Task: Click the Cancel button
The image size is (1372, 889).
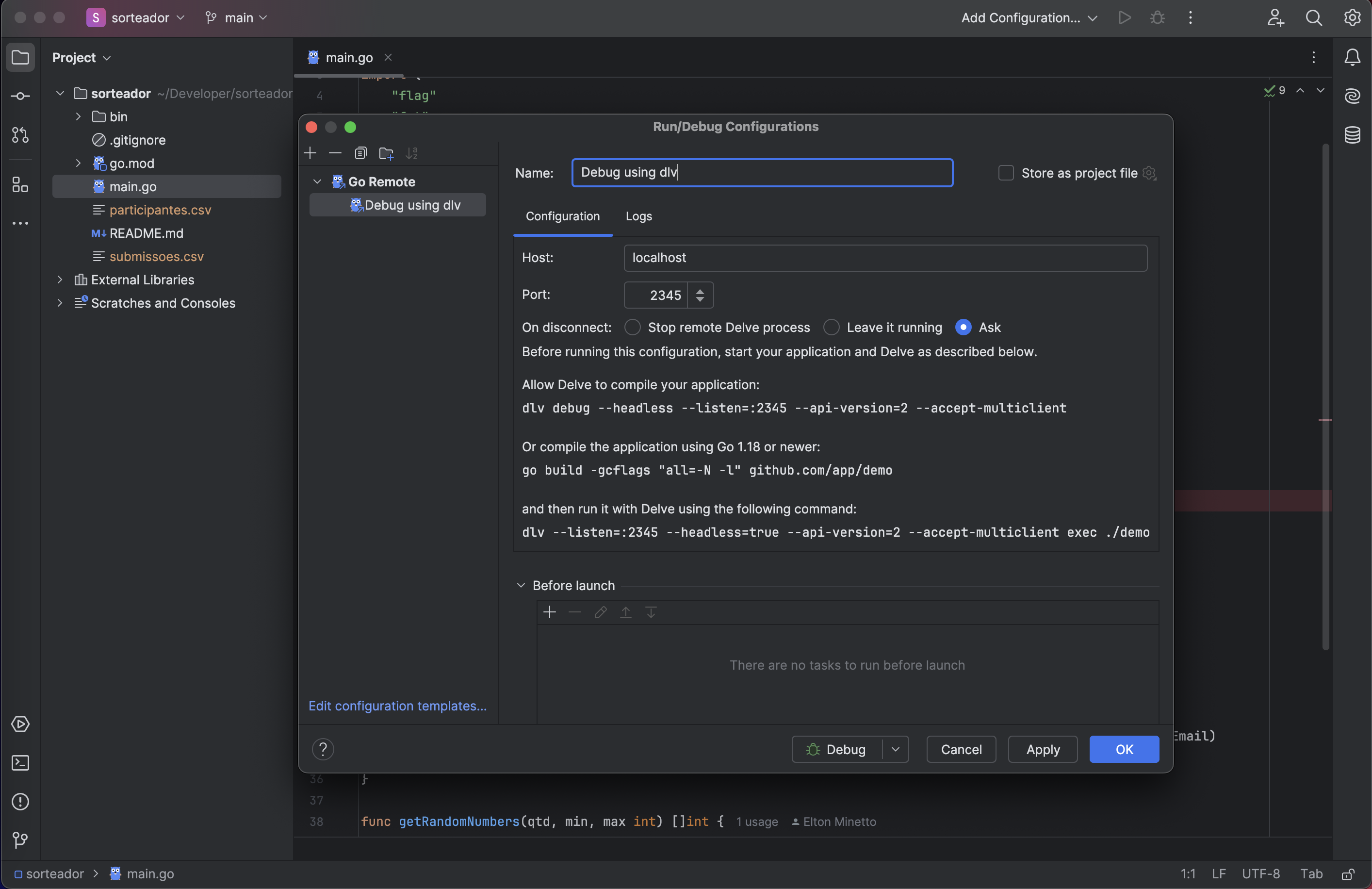Action: pyautogui.click(x=961, y=749)
